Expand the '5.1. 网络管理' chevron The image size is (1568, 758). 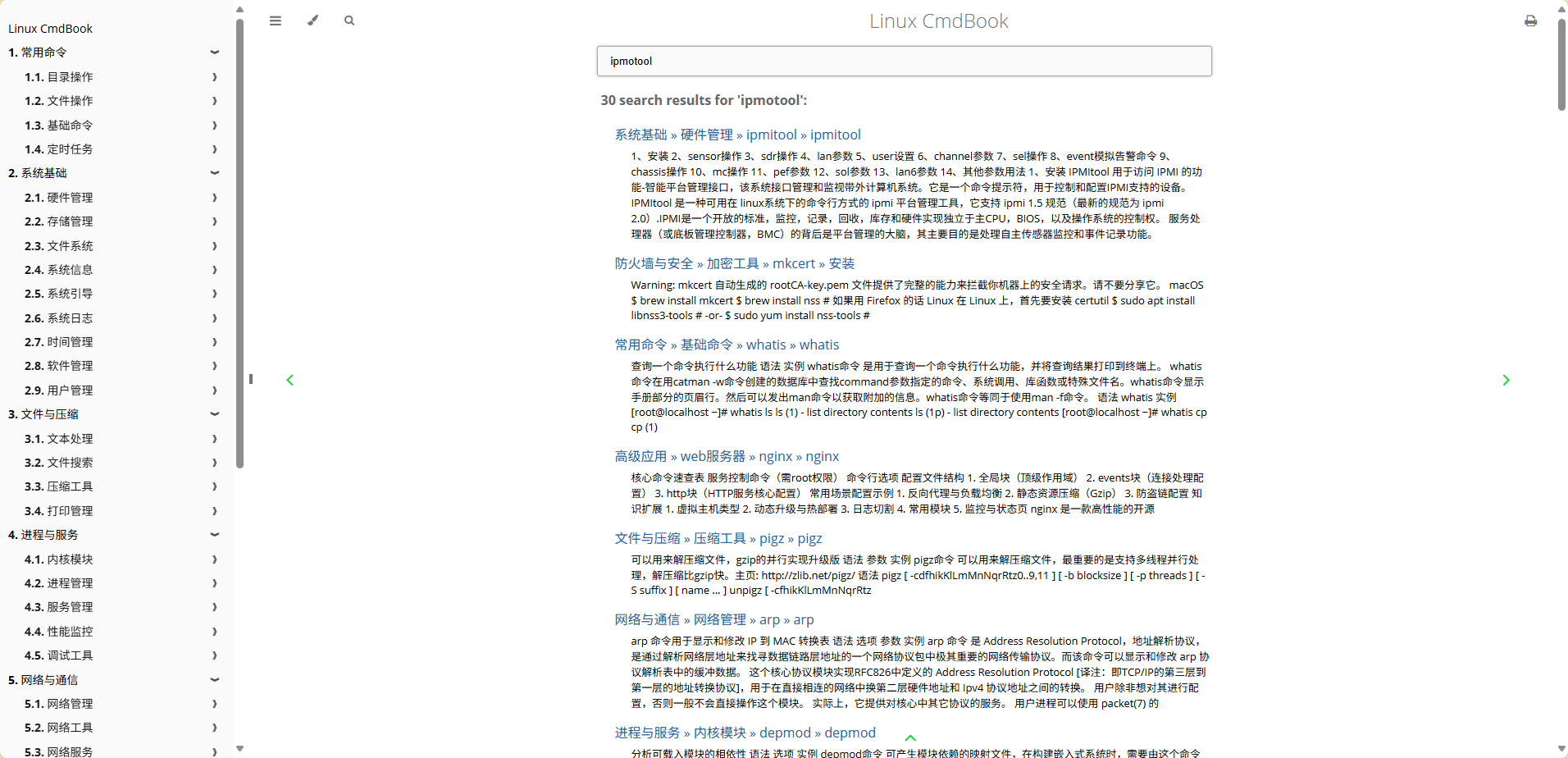tap(215, 704)
